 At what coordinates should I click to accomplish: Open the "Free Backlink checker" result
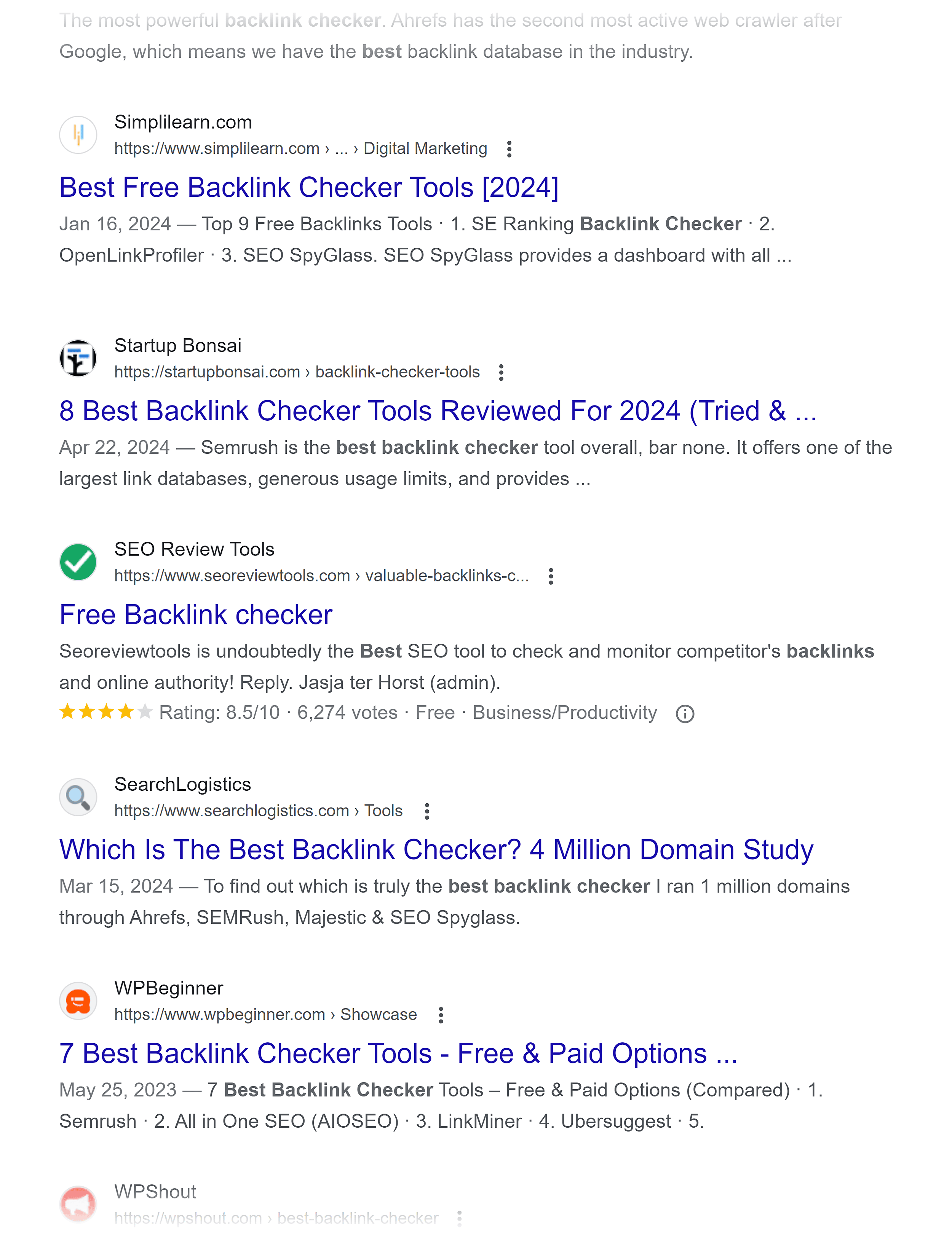[195, 614]
